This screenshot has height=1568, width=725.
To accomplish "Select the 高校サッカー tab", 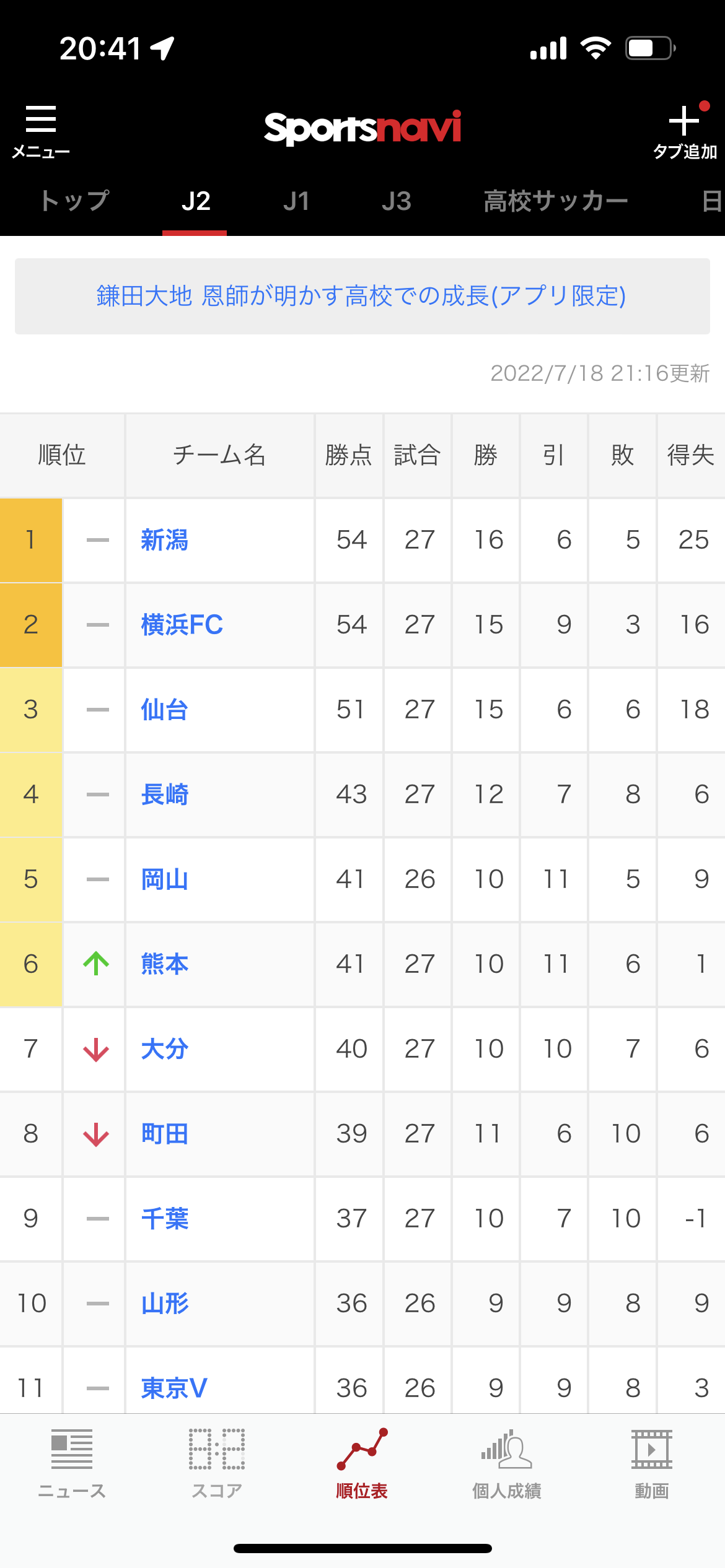I will pos(556,201).
